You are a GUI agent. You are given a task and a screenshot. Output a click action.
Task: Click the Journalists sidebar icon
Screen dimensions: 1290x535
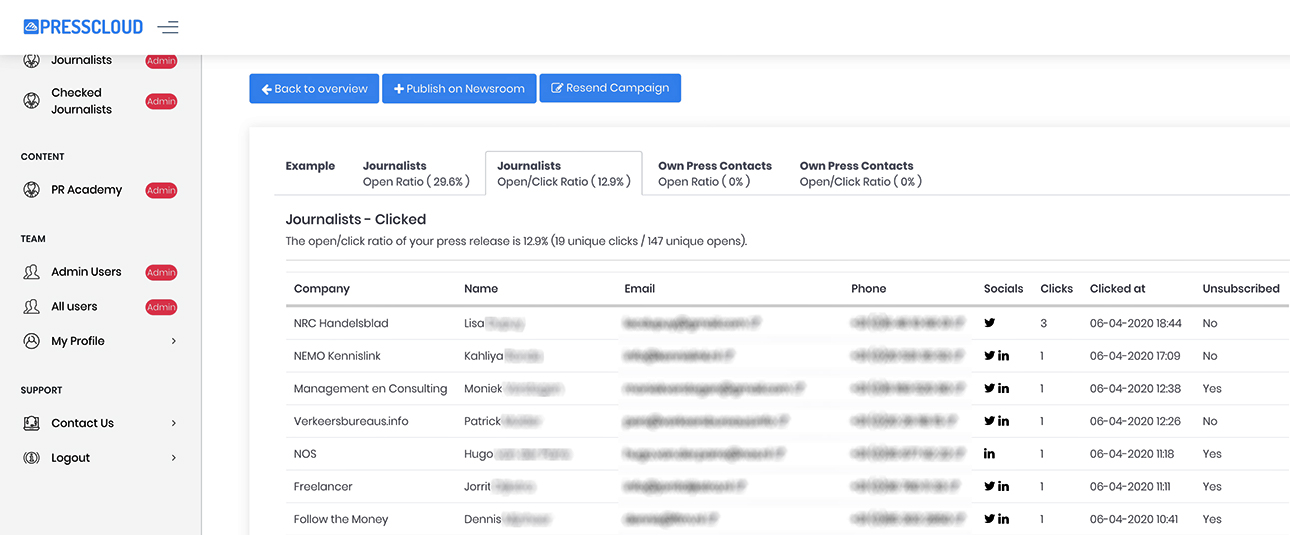click(31, 60)
